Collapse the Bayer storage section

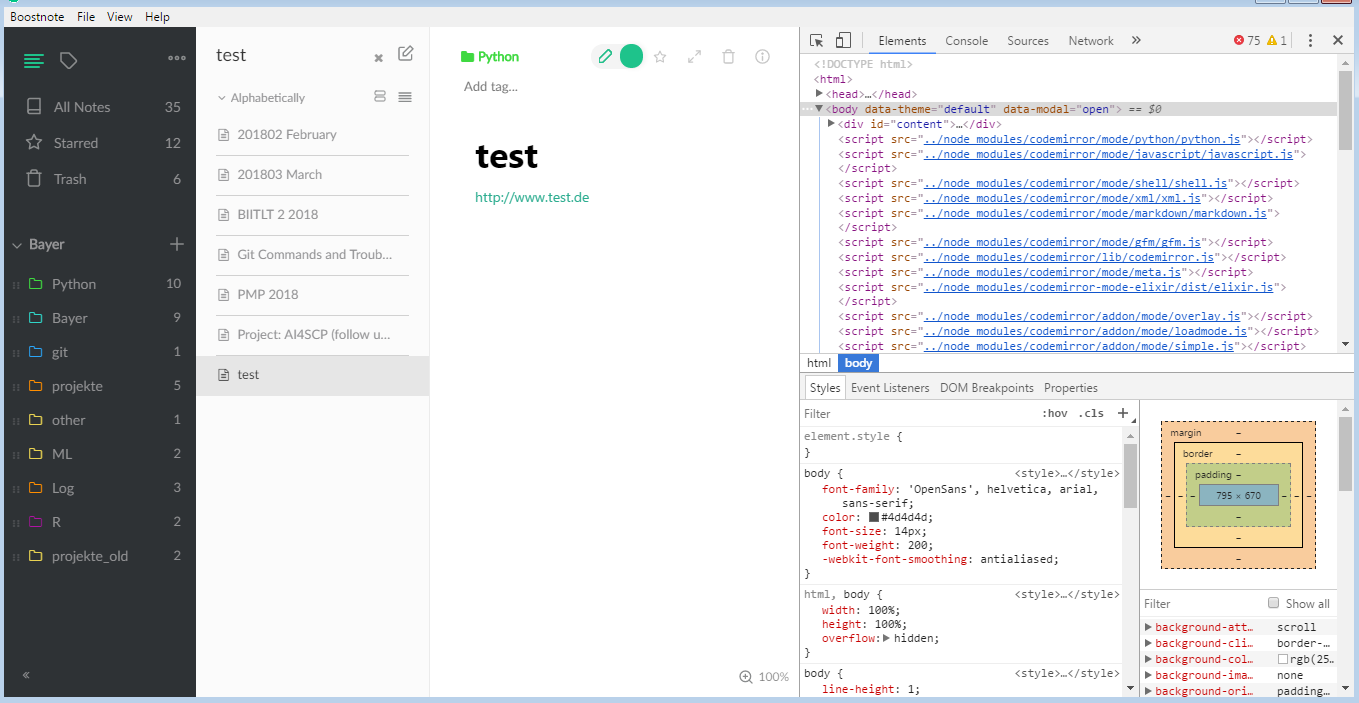(x=17, y=245)
